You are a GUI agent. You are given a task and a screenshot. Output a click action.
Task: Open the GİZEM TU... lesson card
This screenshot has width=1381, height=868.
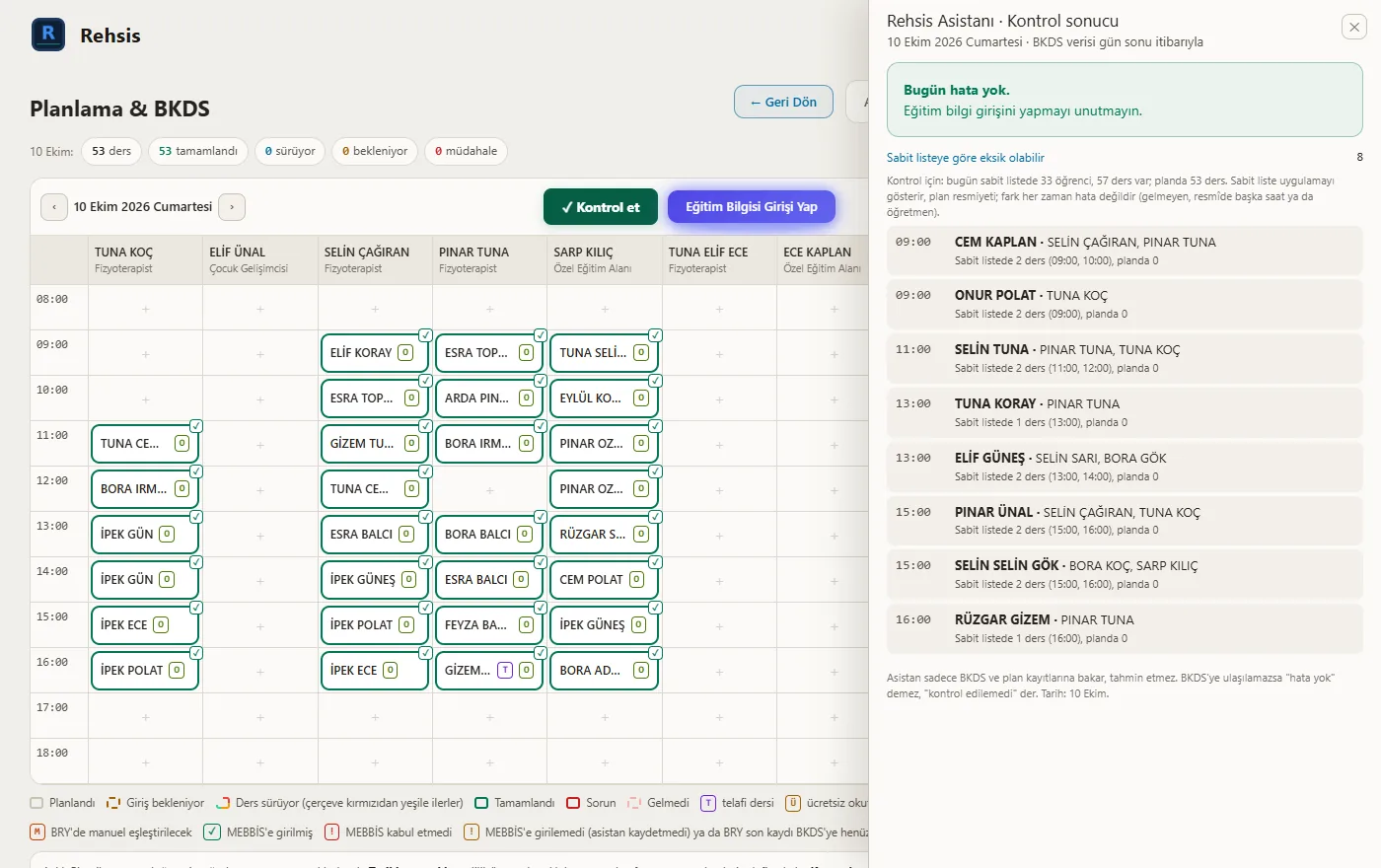click(x=375, y=444)
